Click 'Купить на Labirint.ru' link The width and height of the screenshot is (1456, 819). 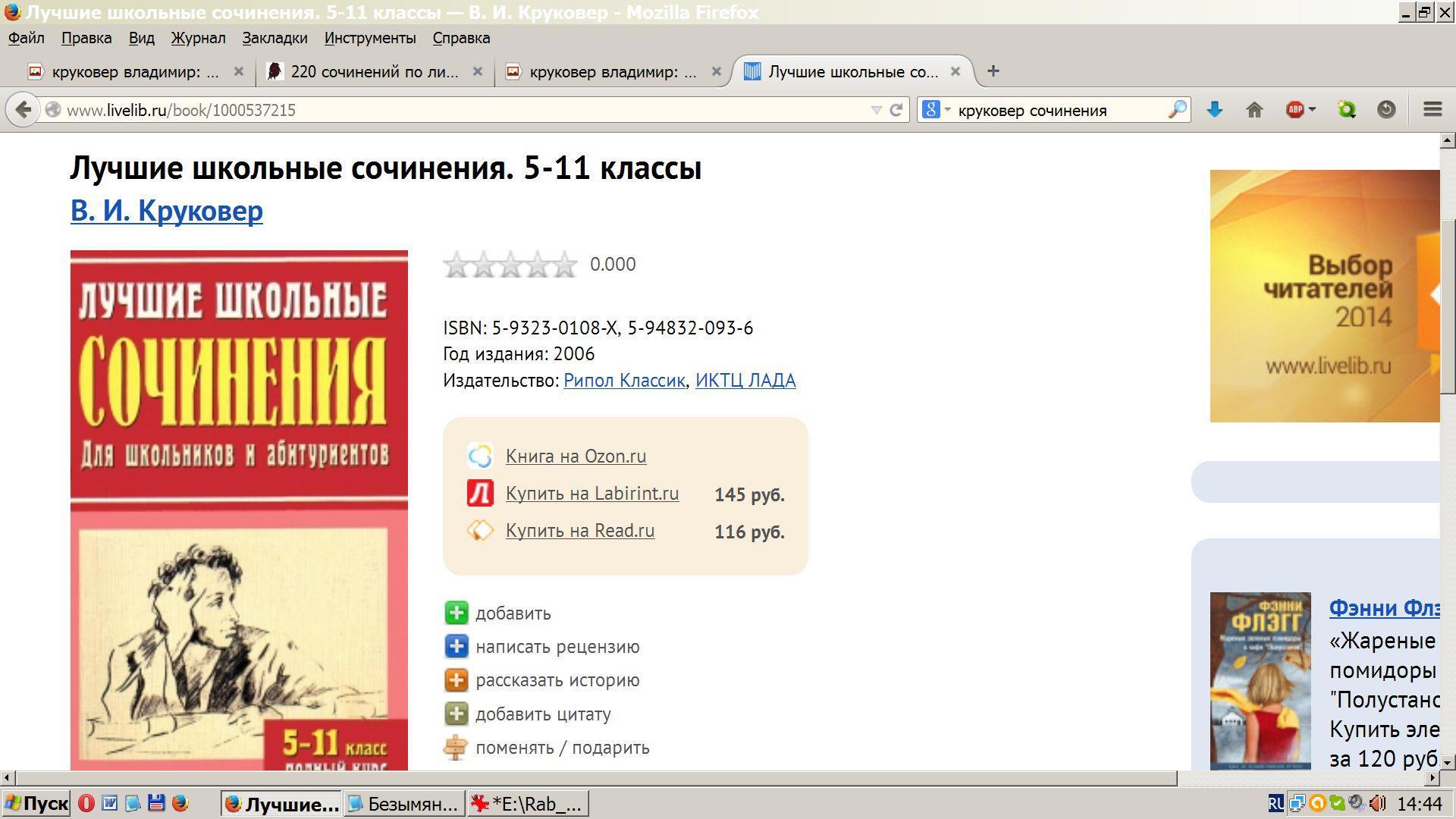591,494
